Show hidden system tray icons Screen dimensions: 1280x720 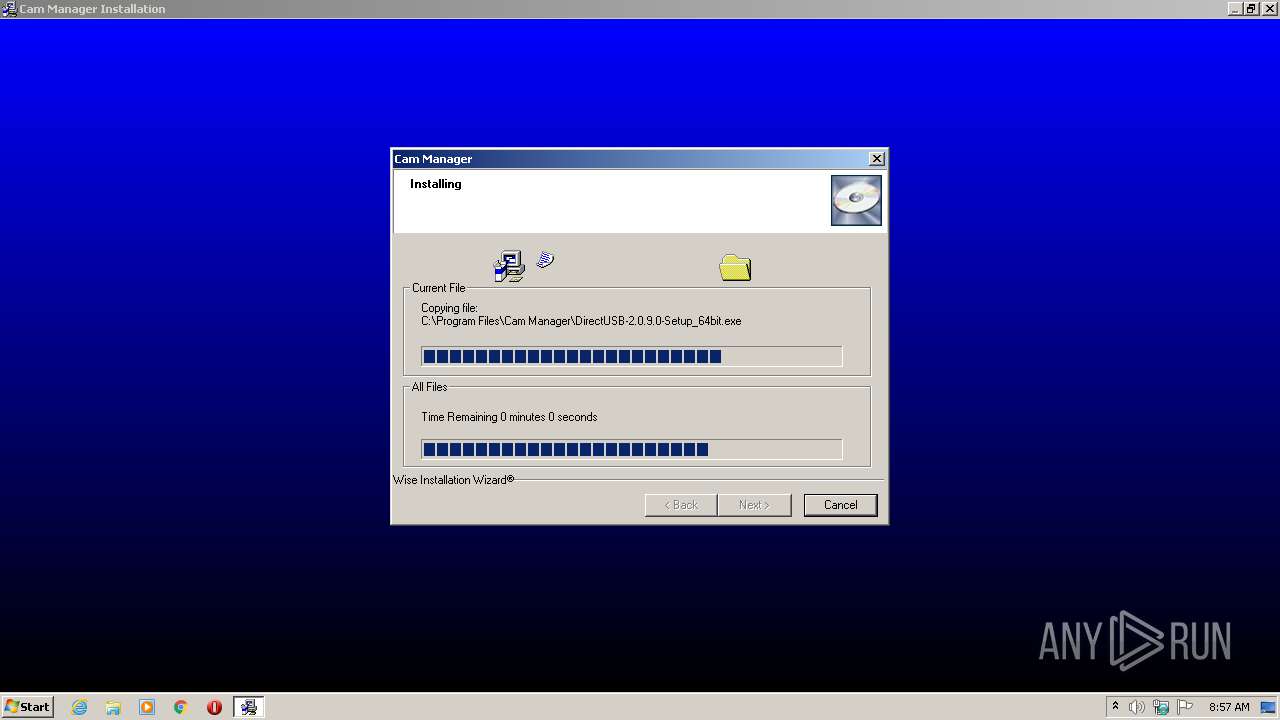1115,707
